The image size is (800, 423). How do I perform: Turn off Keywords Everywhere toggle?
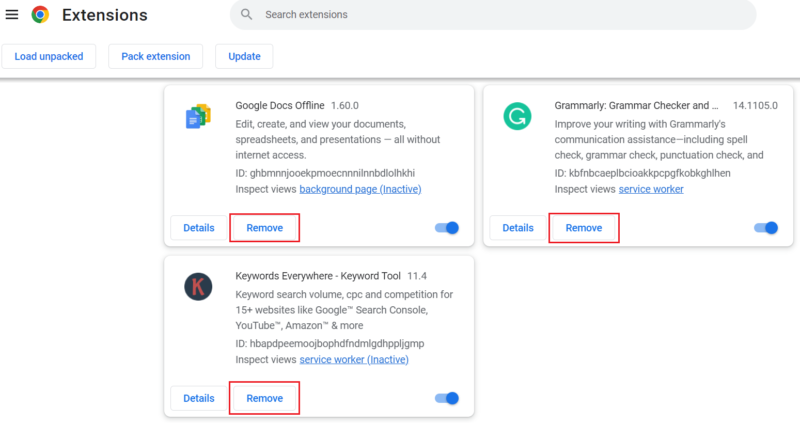(447, 398)
